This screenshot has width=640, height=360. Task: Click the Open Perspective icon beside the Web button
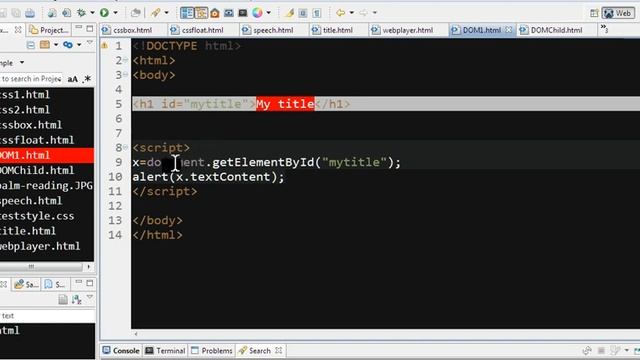point(594,13)
